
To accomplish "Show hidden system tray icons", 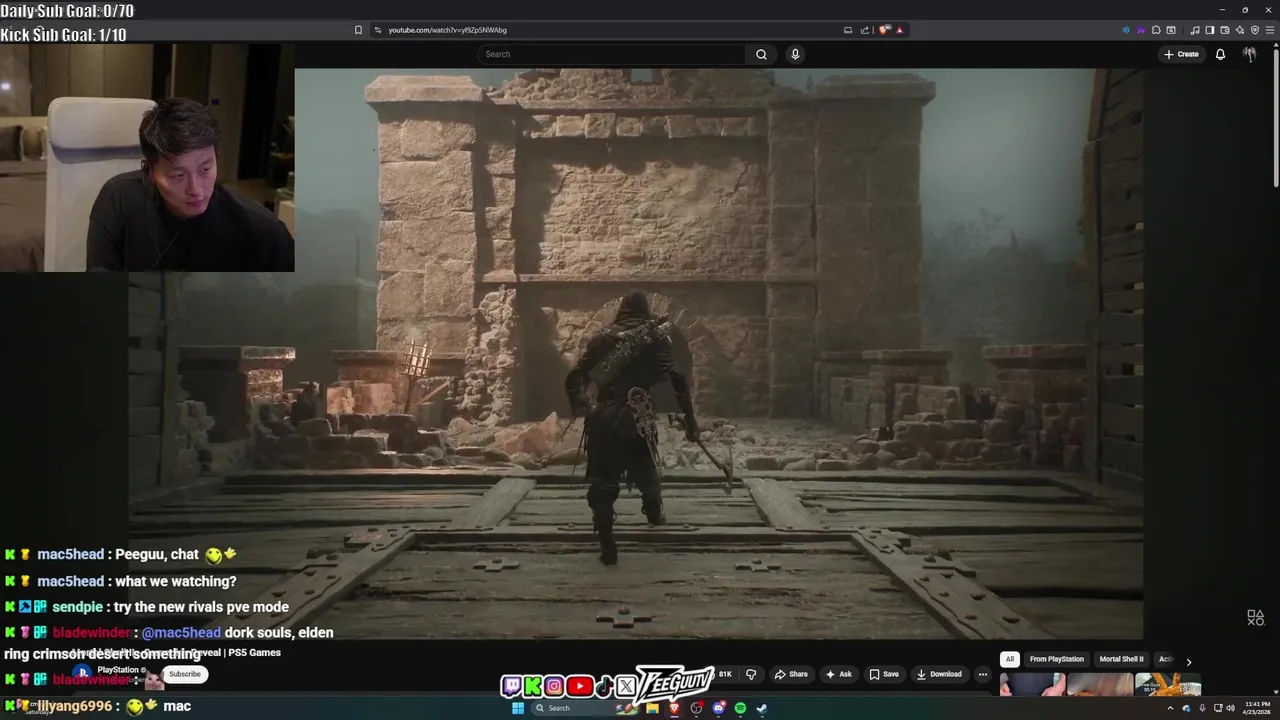I will 1171,708.
